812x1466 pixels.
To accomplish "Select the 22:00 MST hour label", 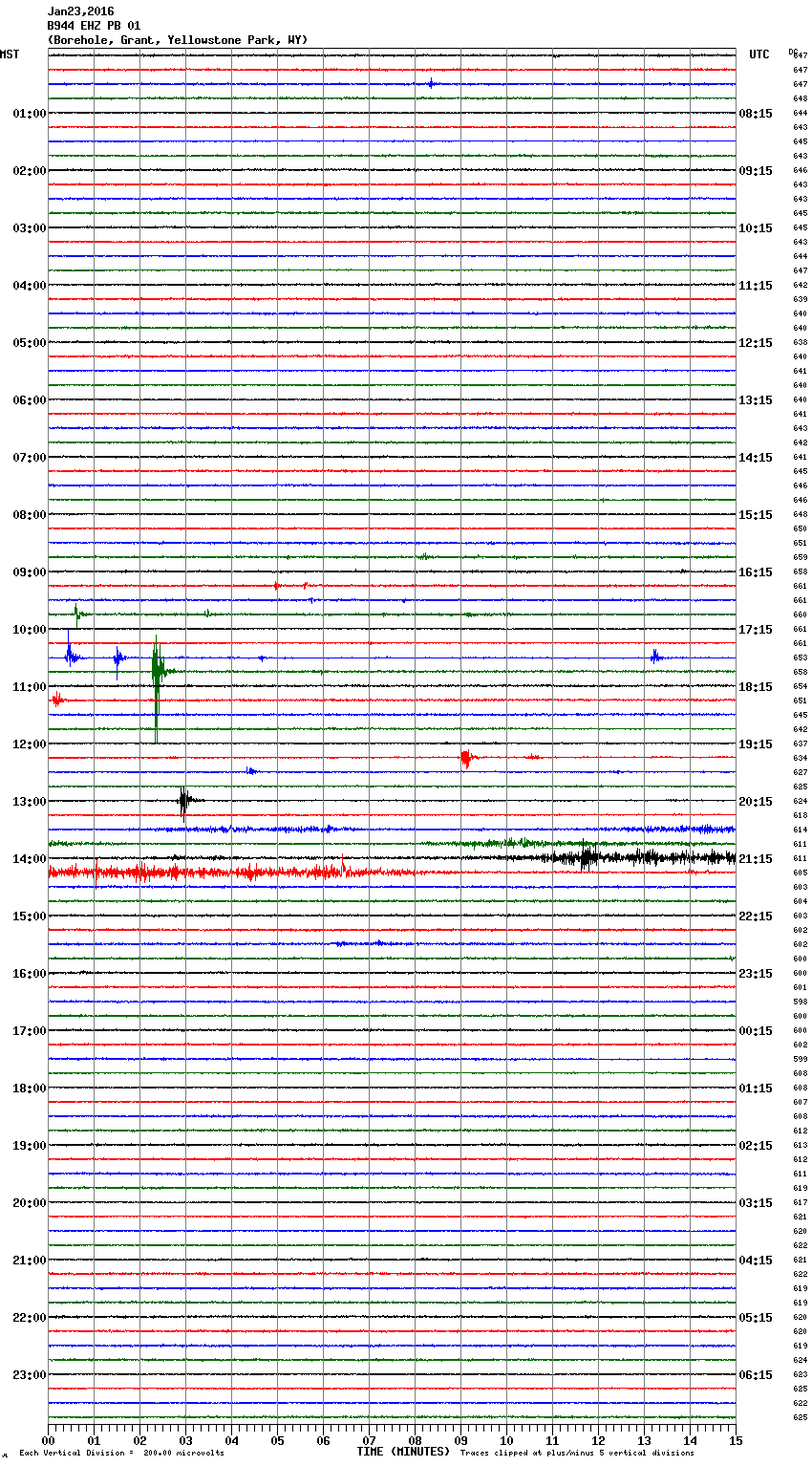I will [30, 1318].
